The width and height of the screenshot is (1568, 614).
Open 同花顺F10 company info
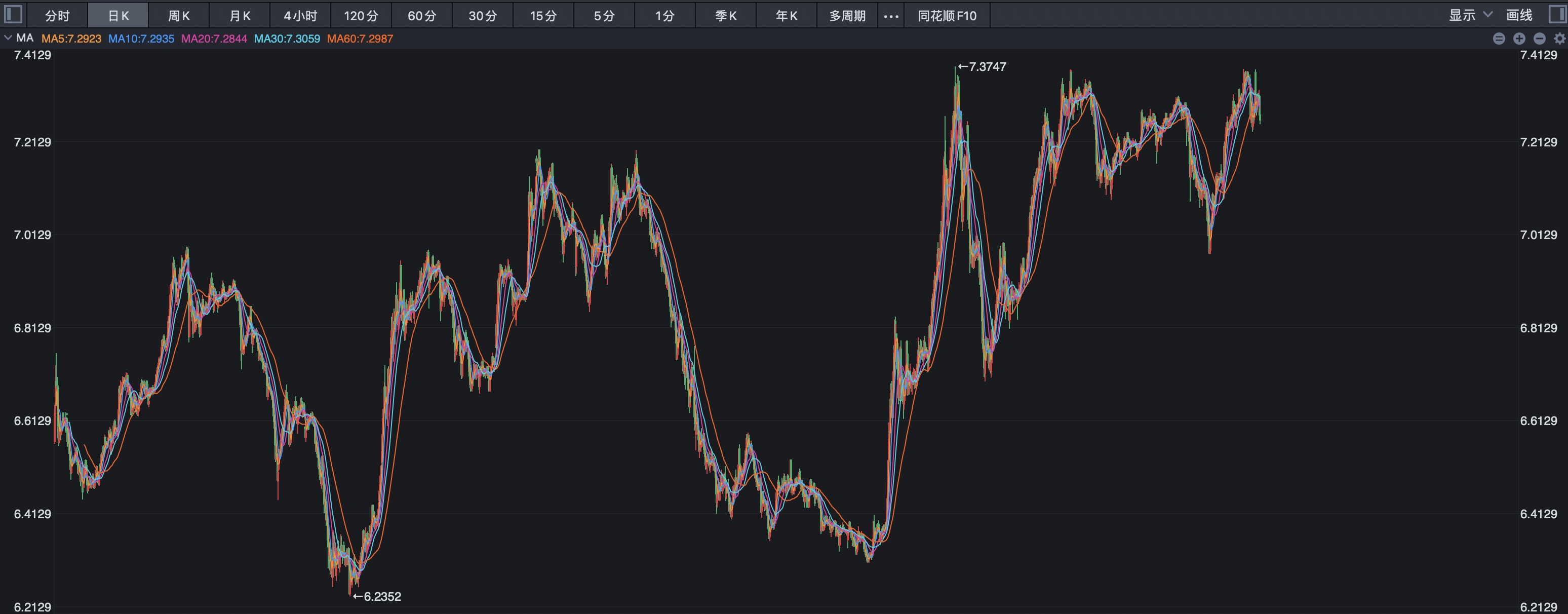pyautogui.click(x=947, y=16)
